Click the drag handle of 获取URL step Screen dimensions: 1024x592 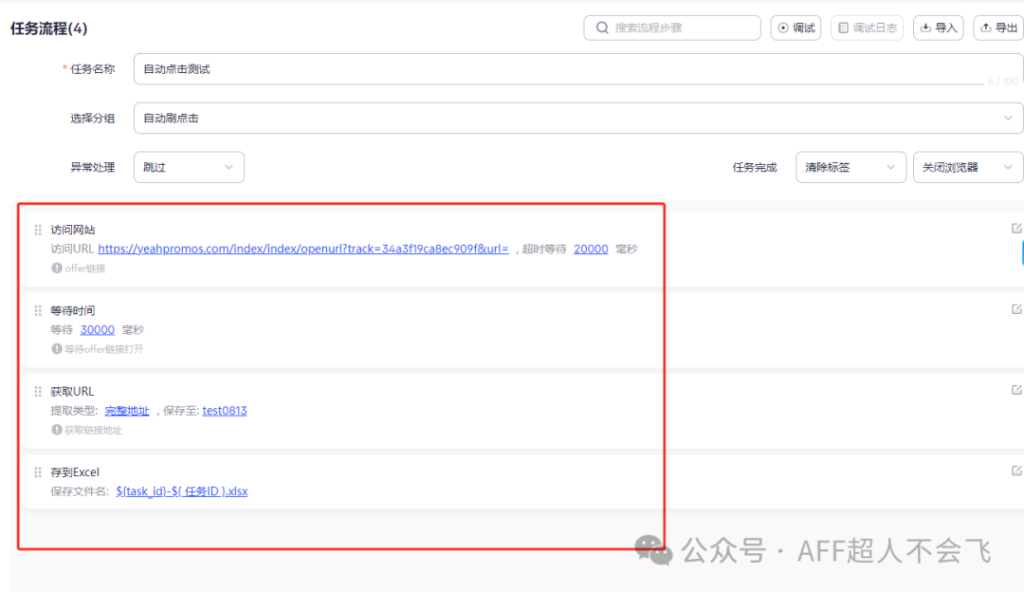pyautogui.click(x=38, y=392)
